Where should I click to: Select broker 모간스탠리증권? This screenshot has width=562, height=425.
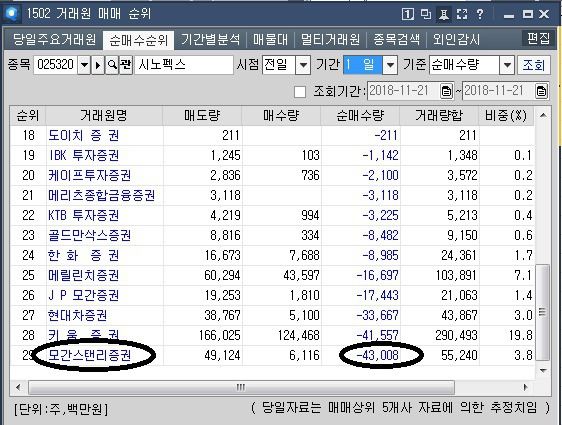pos(89,355)
